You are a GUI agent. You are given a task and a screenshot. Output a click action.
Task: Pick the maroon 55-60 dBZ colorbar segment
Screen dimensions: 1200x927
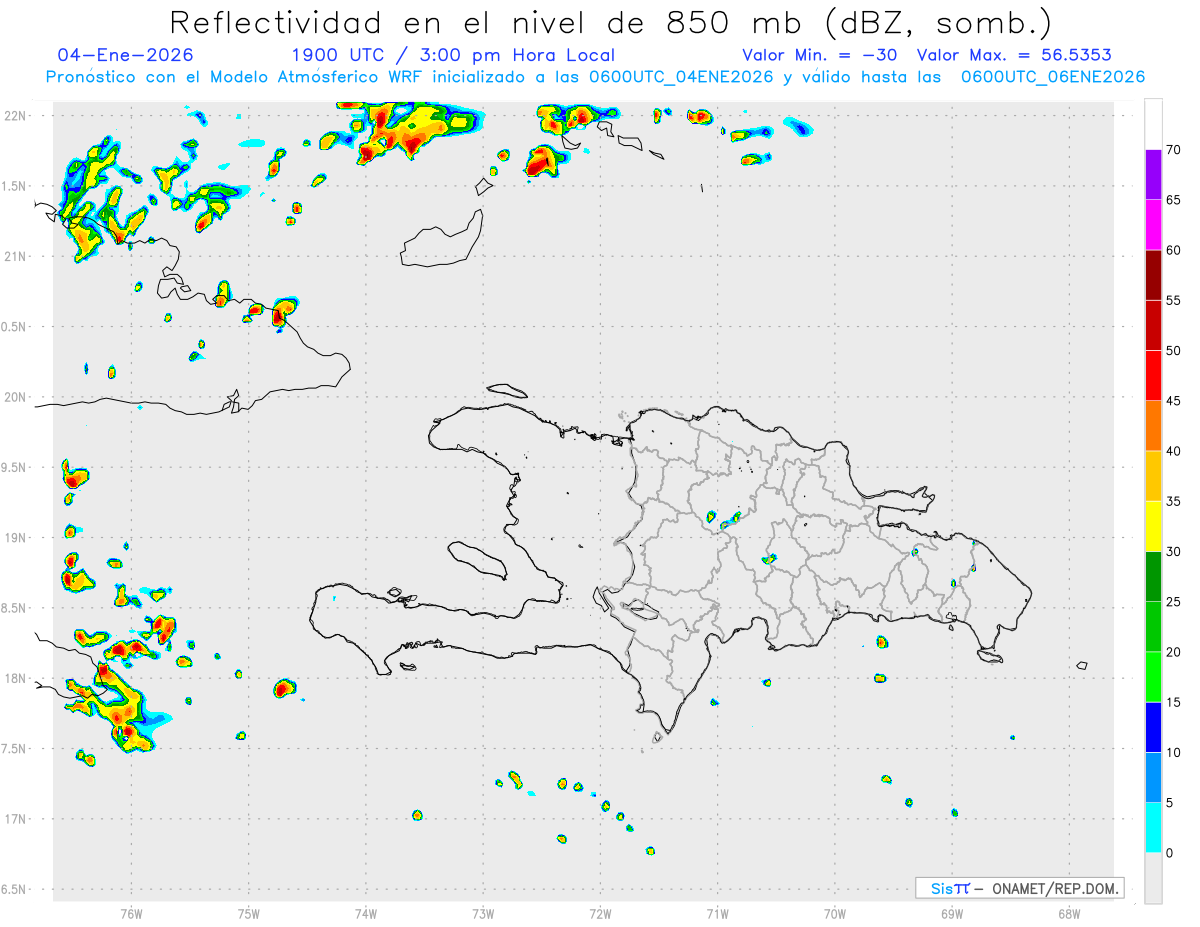(1153, 275)
